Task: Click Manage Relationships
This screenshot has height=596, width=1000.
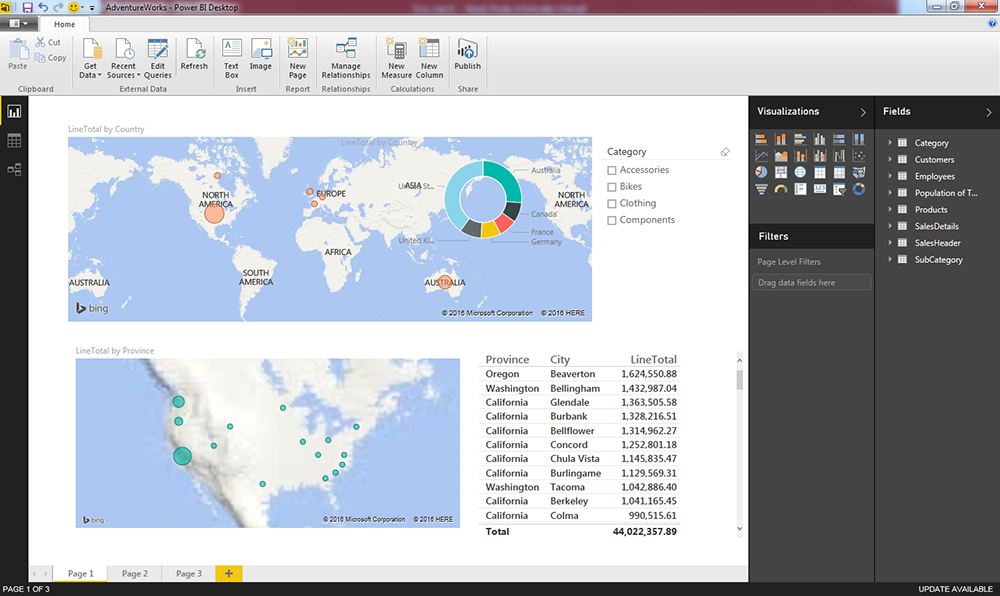Action: click(x=346, y=59)
